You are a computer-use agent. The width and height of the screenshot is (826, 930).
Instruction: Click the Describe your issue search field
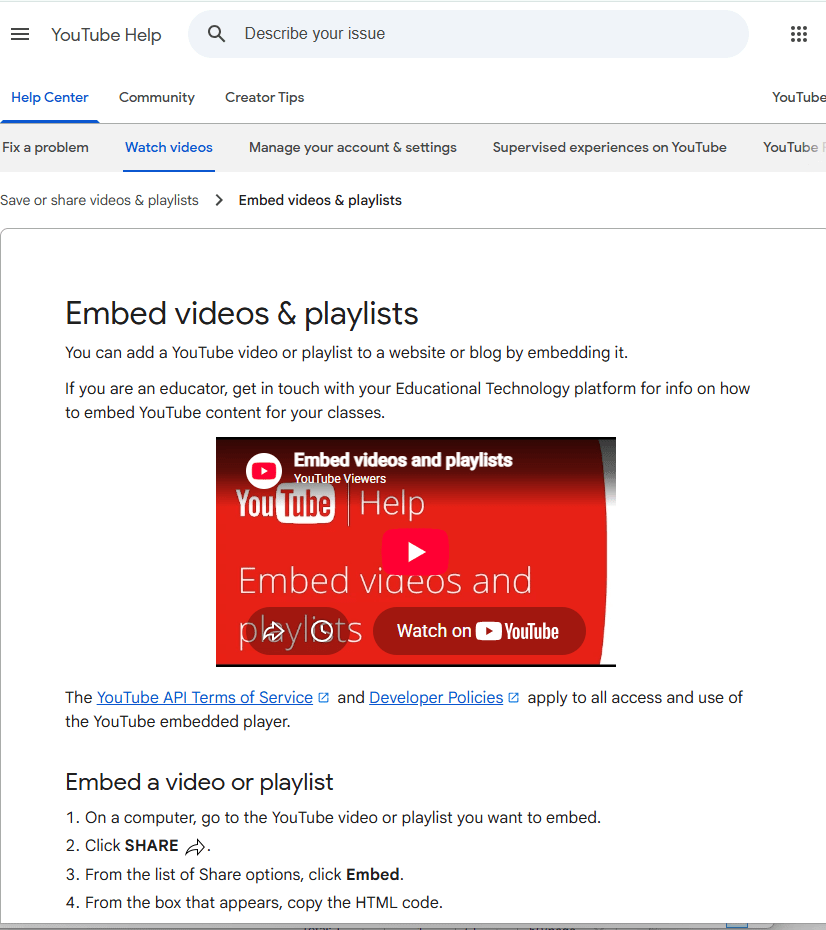[468, 34]
